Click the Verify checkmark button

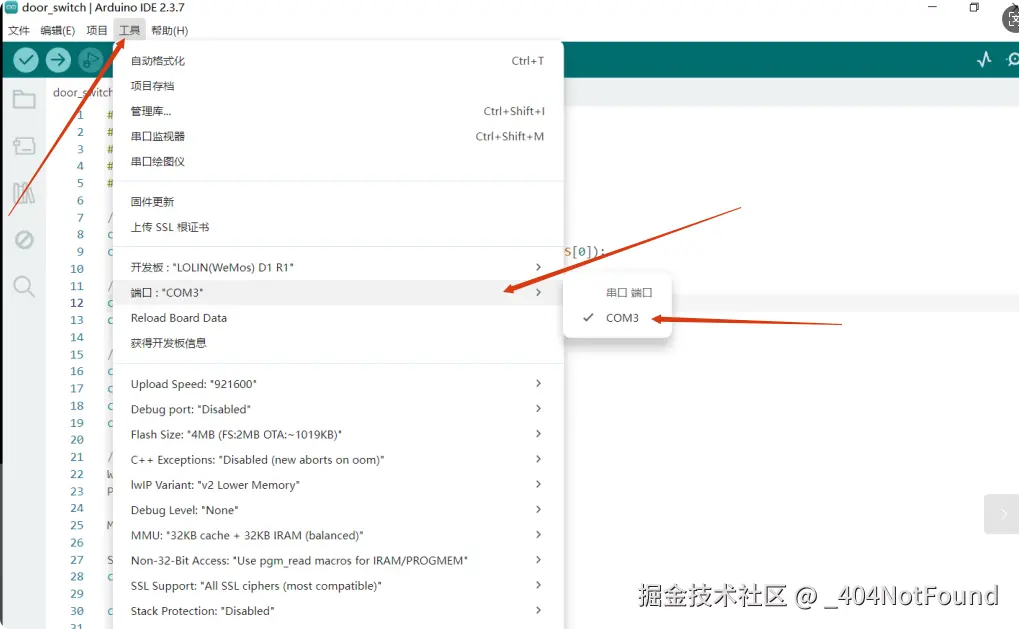pos(26,60)
